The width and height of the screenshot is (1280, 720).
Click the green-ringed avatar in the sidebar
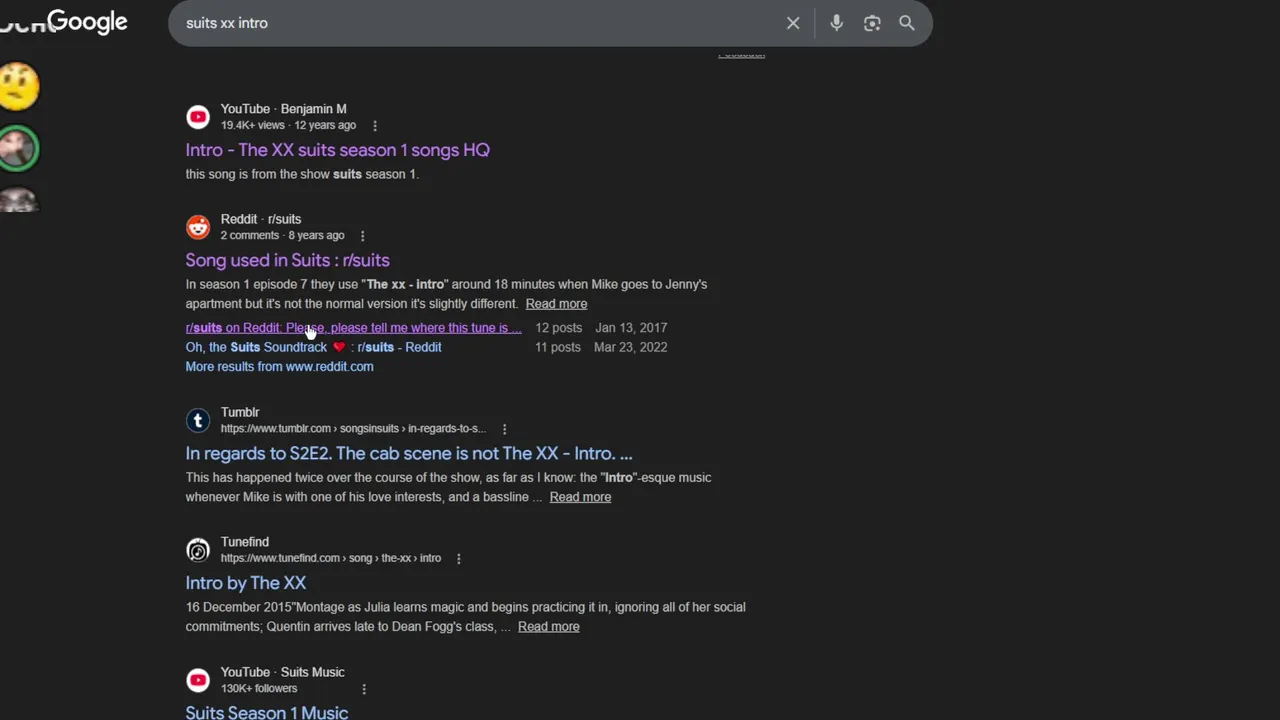18,148
